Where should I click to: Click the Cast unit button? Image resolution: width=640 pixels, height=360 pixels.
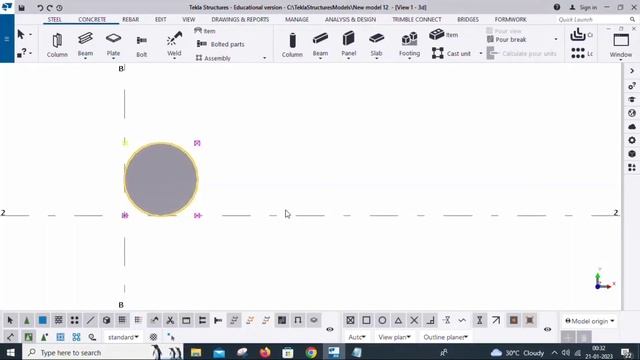pos(451,53)
